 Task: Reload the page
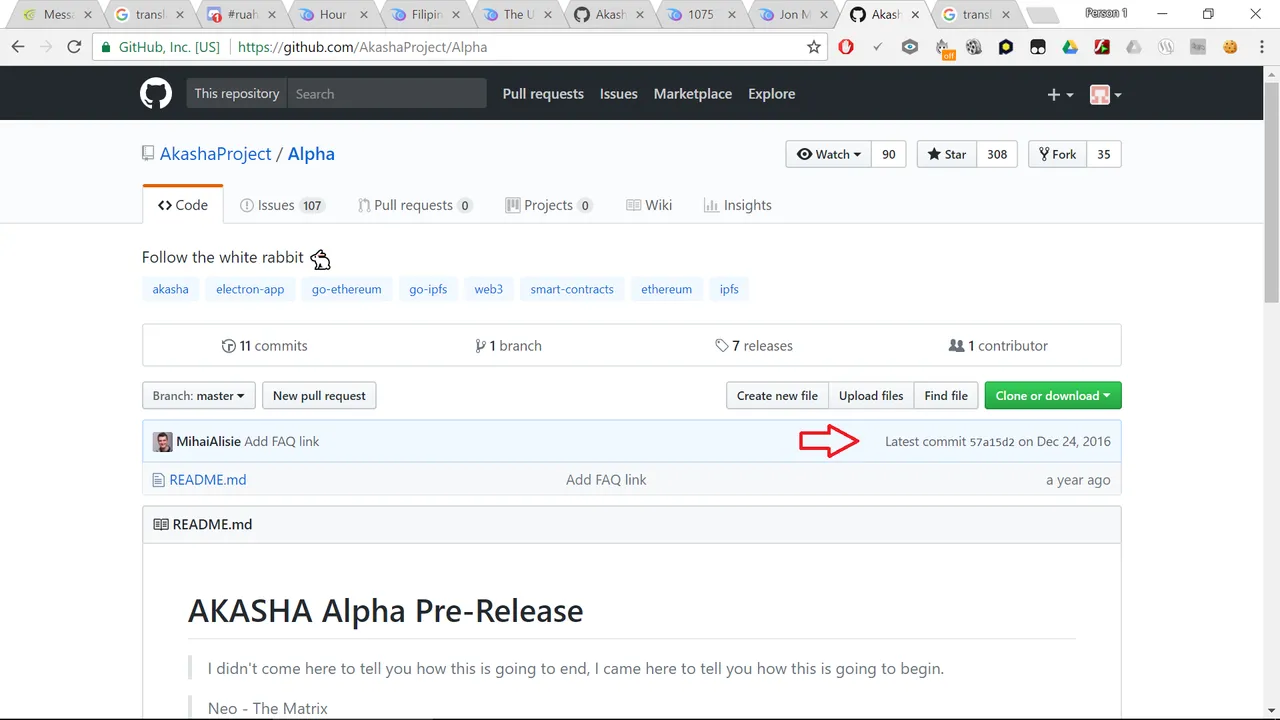pos(74,47)
